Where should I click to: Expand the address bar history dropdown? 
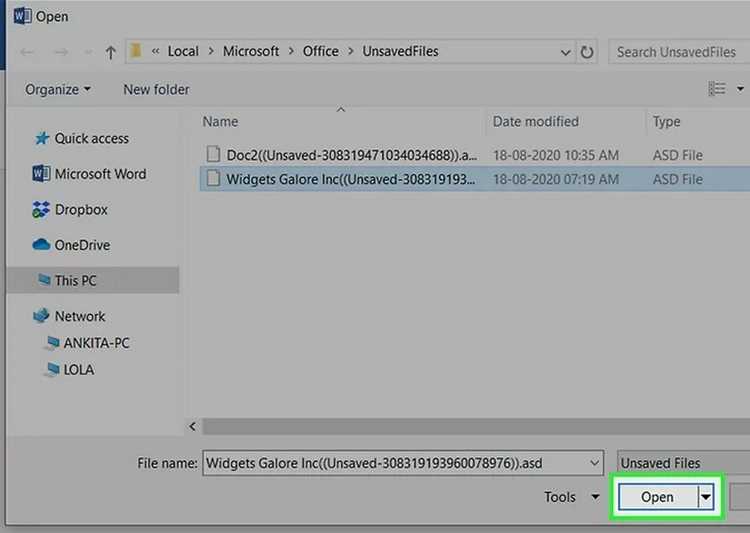point(565,52)
